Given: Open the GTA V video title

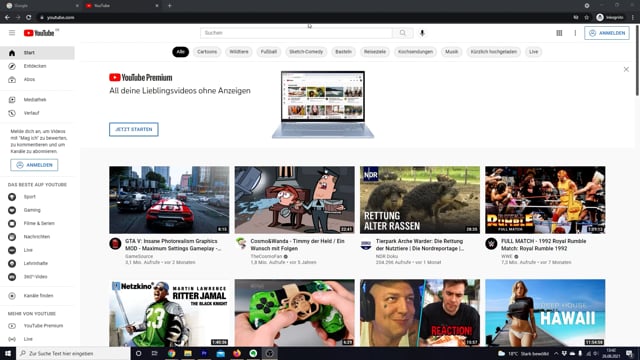Looking at the screenshot, I should tap(173, 245).
